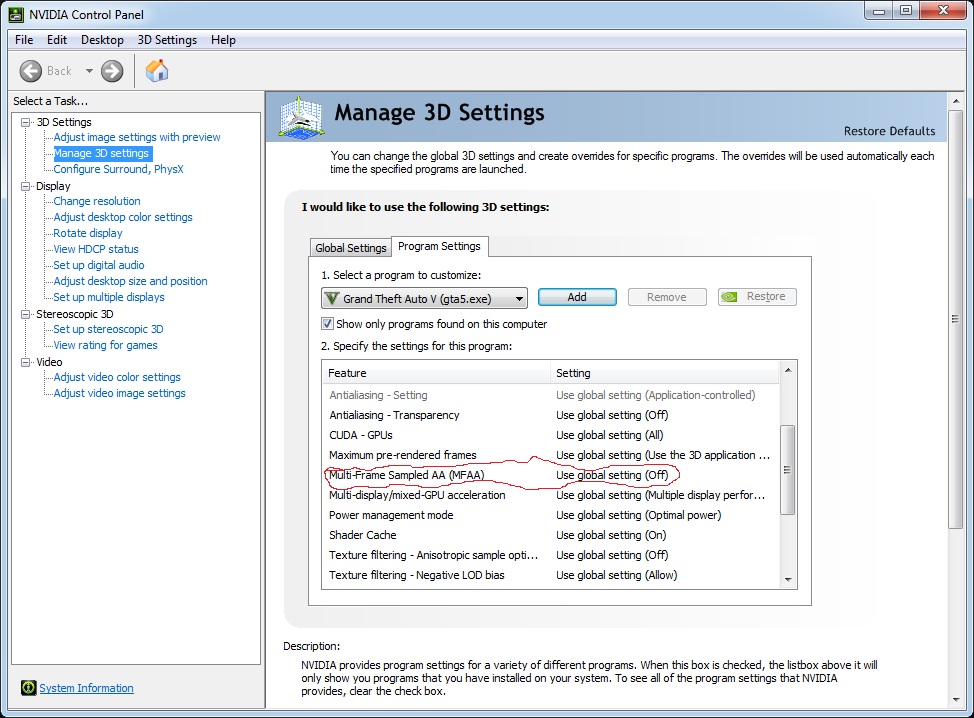Click Power management setting Optimal power value
Image resolution: width=974 pixels, height=718 pixels.
[x=639, y=515]
